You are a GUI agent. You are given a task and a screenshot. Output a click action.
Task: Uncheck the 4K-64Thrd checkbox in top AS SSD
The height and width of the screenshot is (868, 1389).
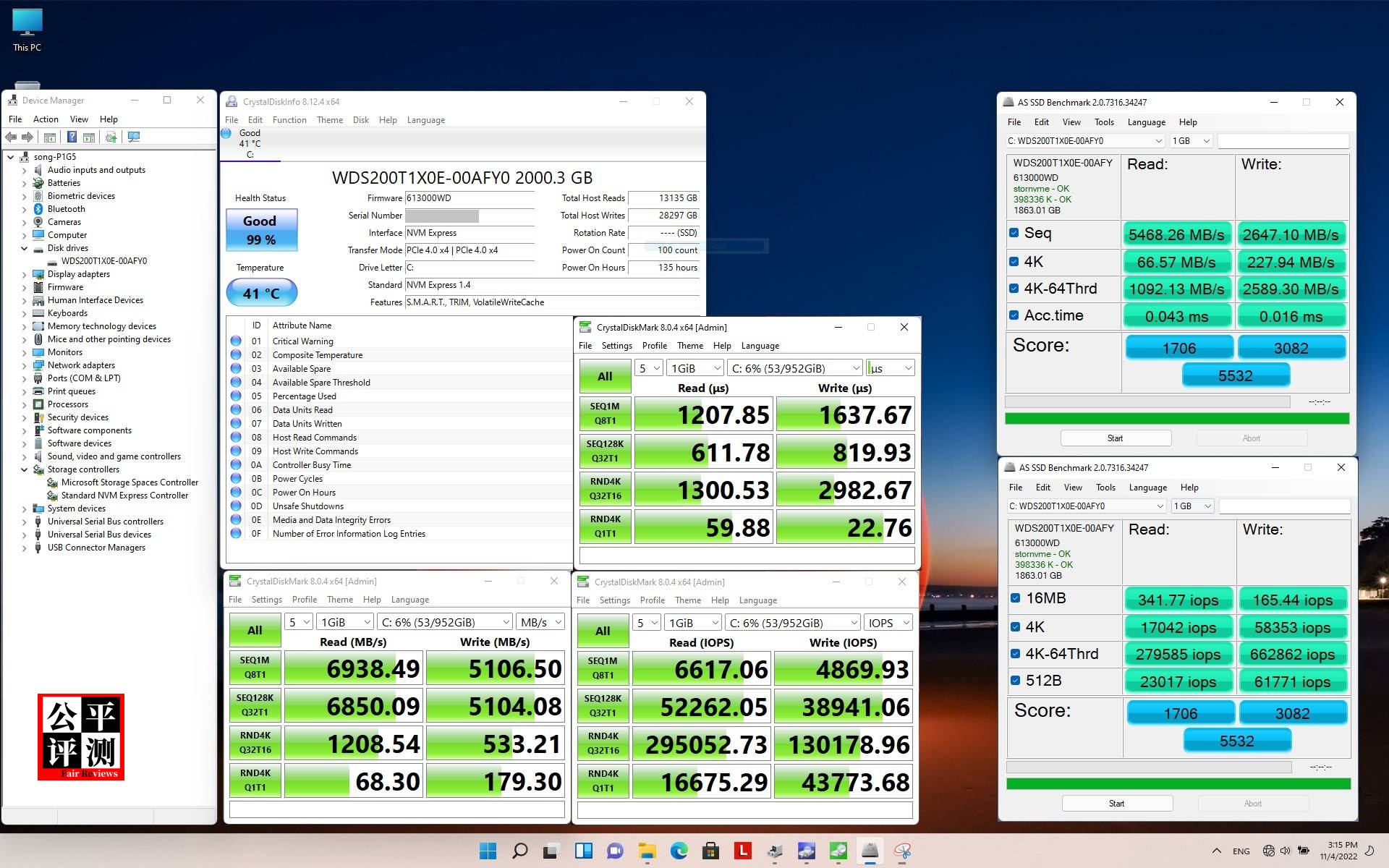click(x=1014, y=289)
